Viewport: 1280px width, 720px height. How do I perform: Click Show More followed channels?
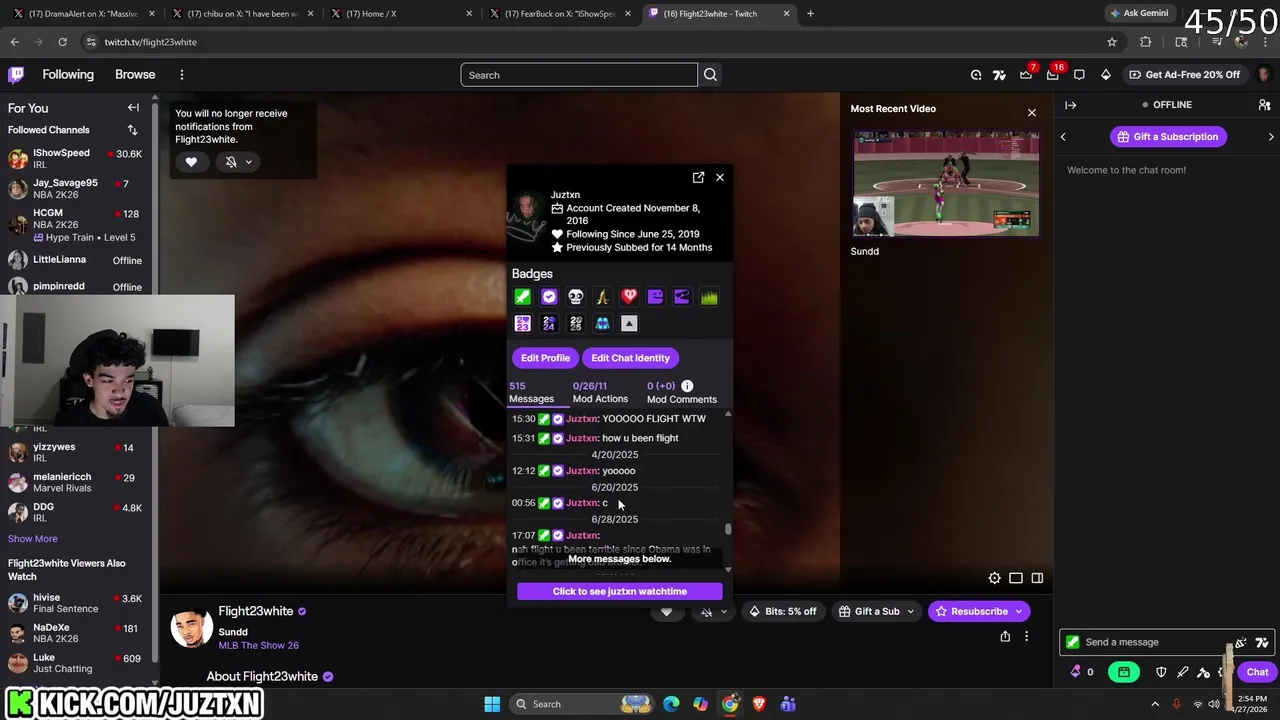pos(33,539)
